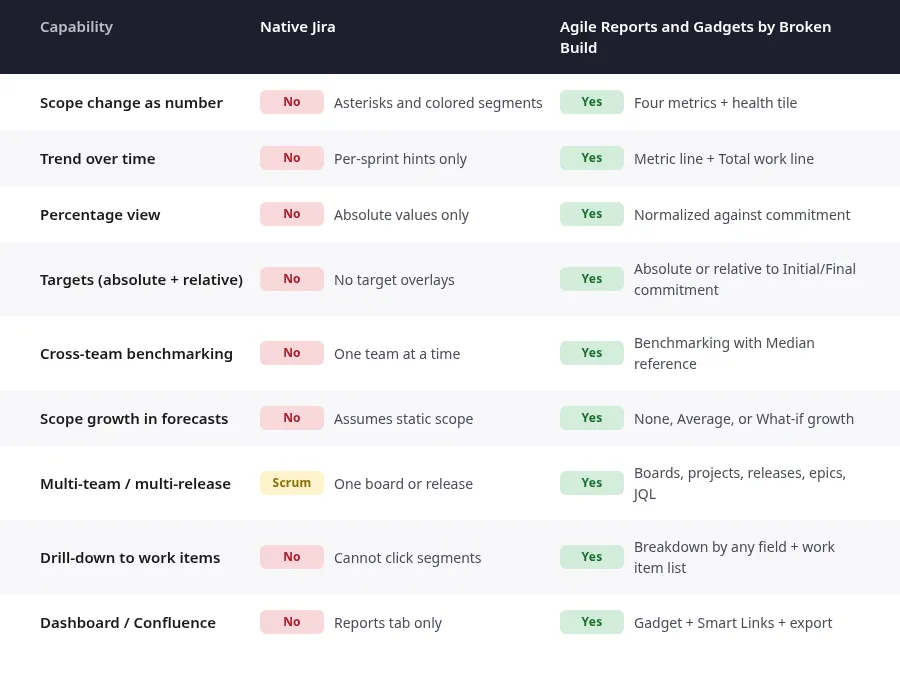The width and height of the screenshot is (900, 700).
Task: Click the No badge next to Cannot click segments
Action: point(292,557)
